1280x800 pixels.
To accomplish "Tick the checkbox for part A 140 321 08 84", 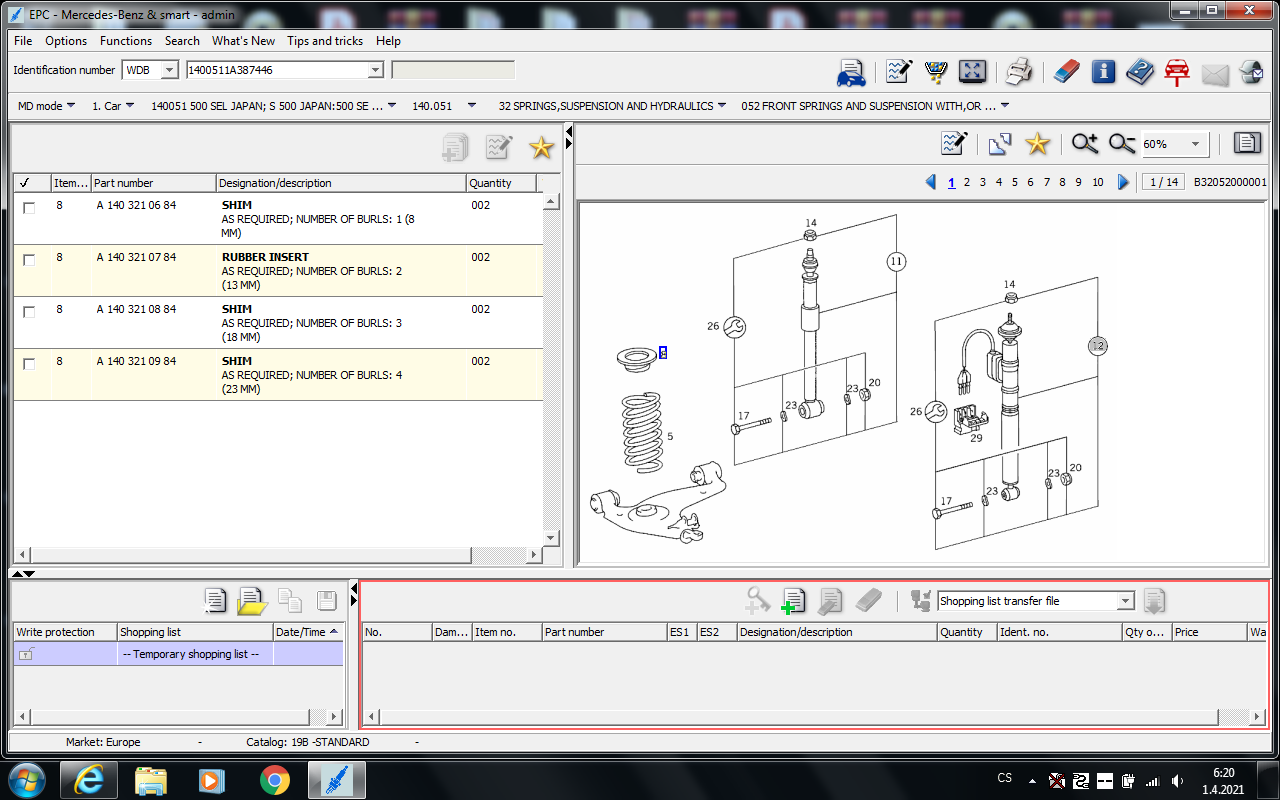I will [x=29, y=312].
